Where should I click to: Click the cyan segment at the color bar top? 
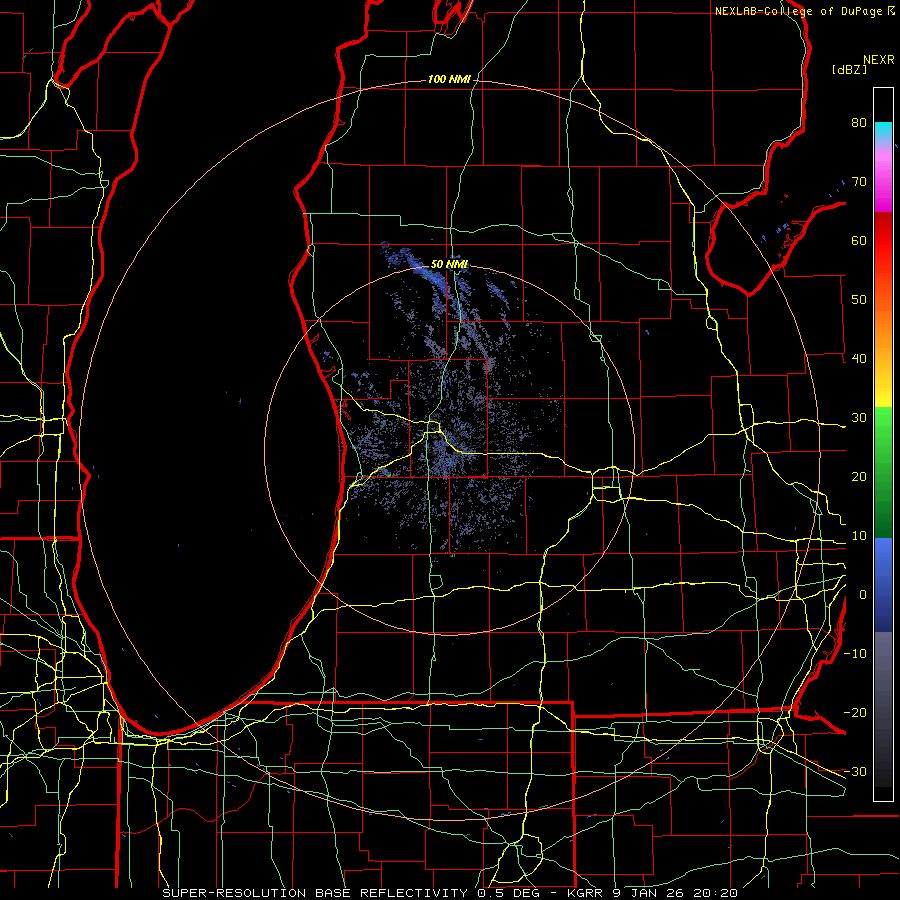pyautogui.click(x=883, y=131)
